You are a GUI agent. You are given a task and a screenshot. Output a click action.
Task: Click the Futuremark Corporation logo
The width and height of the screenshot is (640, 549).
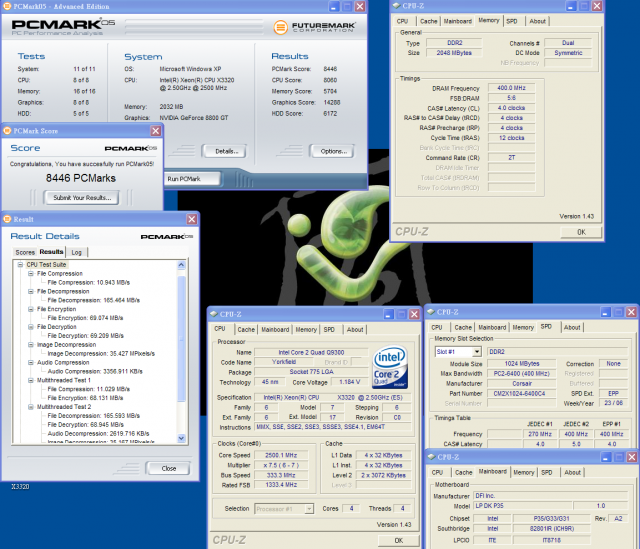pyautogui.click(x=314, y=27)
